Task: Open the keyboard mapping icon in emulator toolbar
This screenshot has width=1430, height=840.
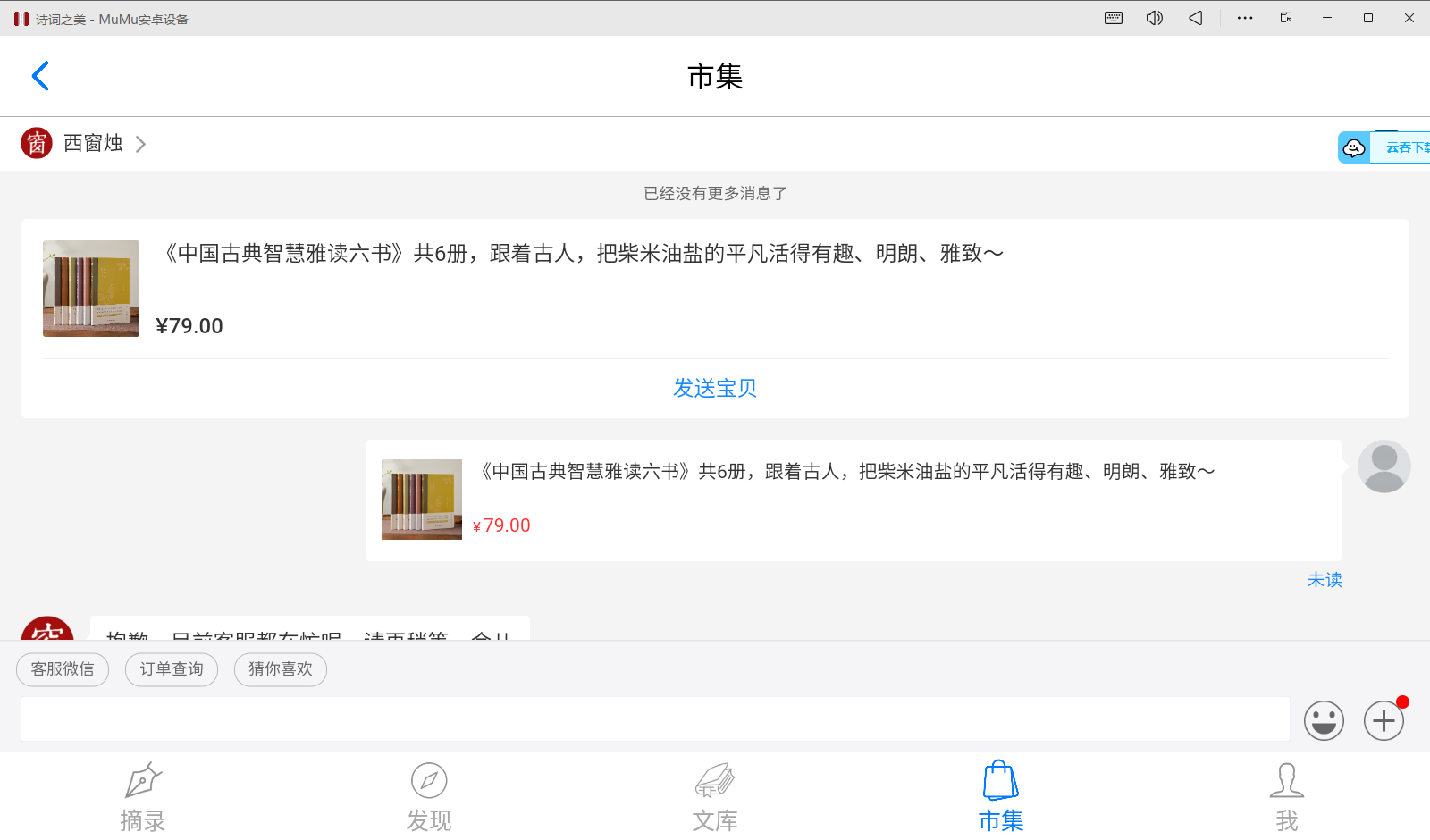Action: (1113, 18)
